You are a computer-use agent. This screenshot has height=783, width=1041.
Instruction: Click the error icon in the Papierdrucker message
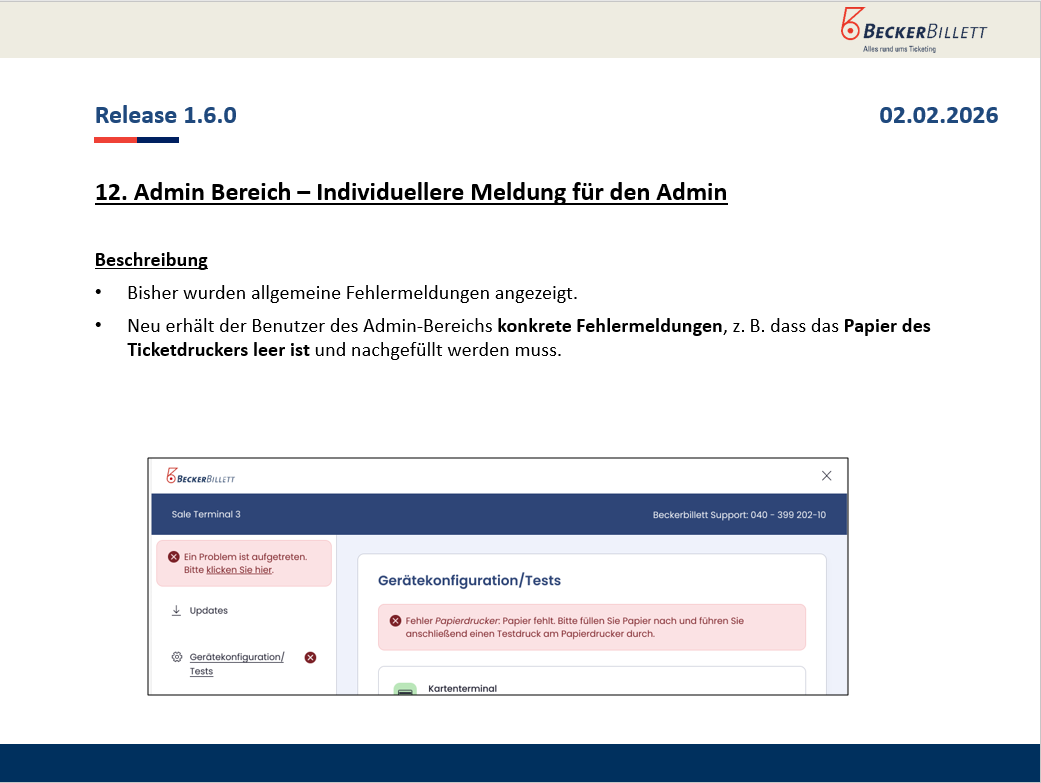(x=395, y=621)
